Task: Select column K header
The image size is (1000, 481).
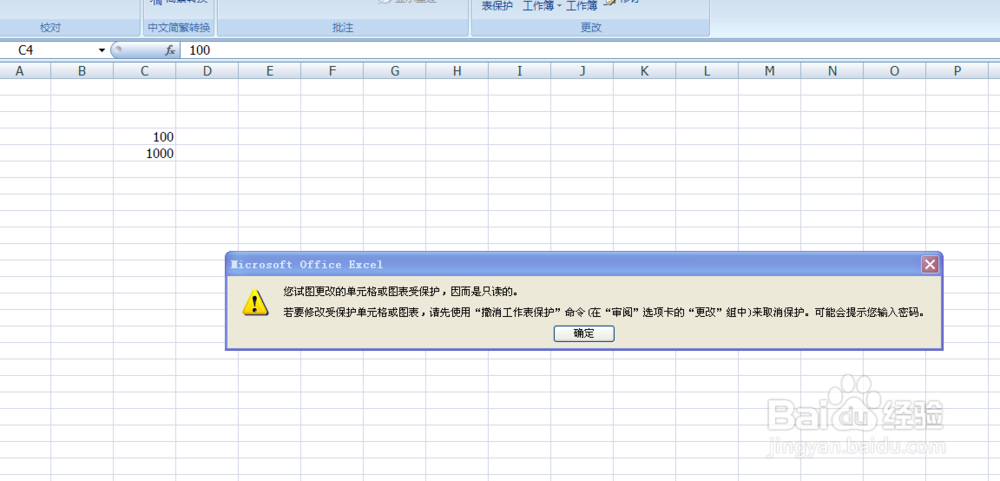Action: pos(645,71)
